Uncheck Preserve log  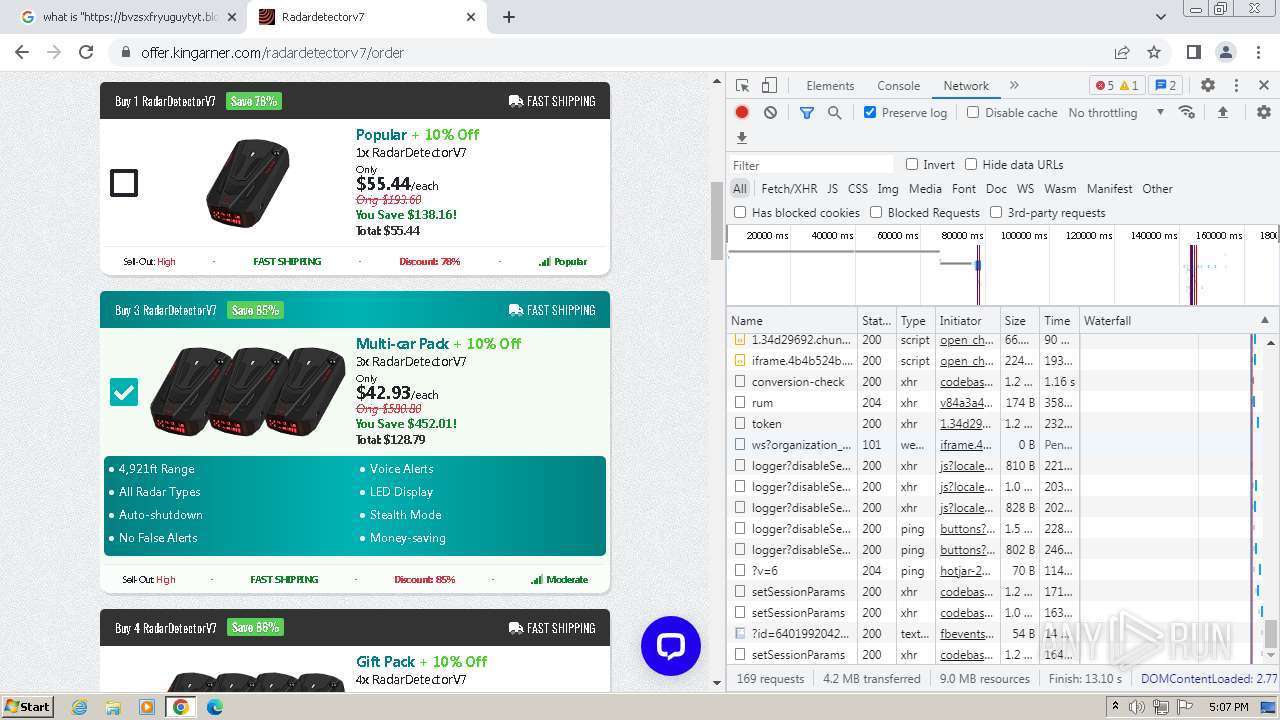coord(870,113)
